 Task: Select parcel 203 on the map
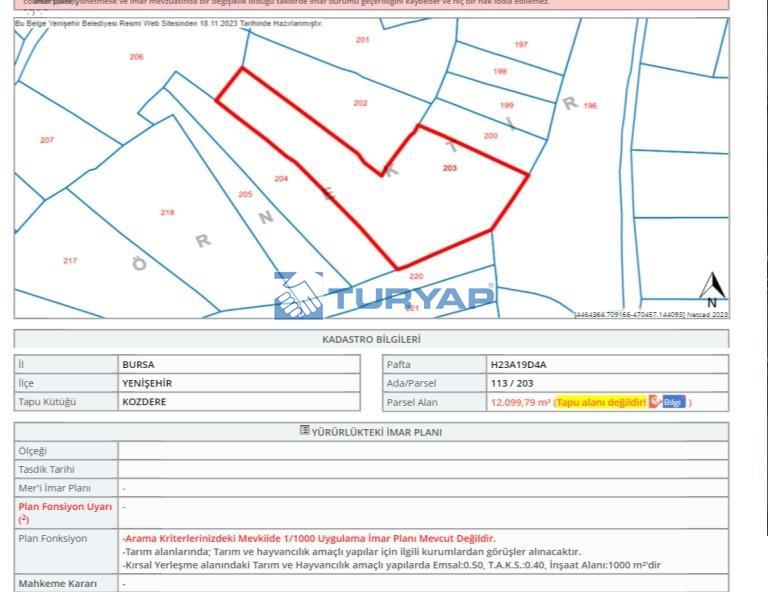(x=449, y=168)
